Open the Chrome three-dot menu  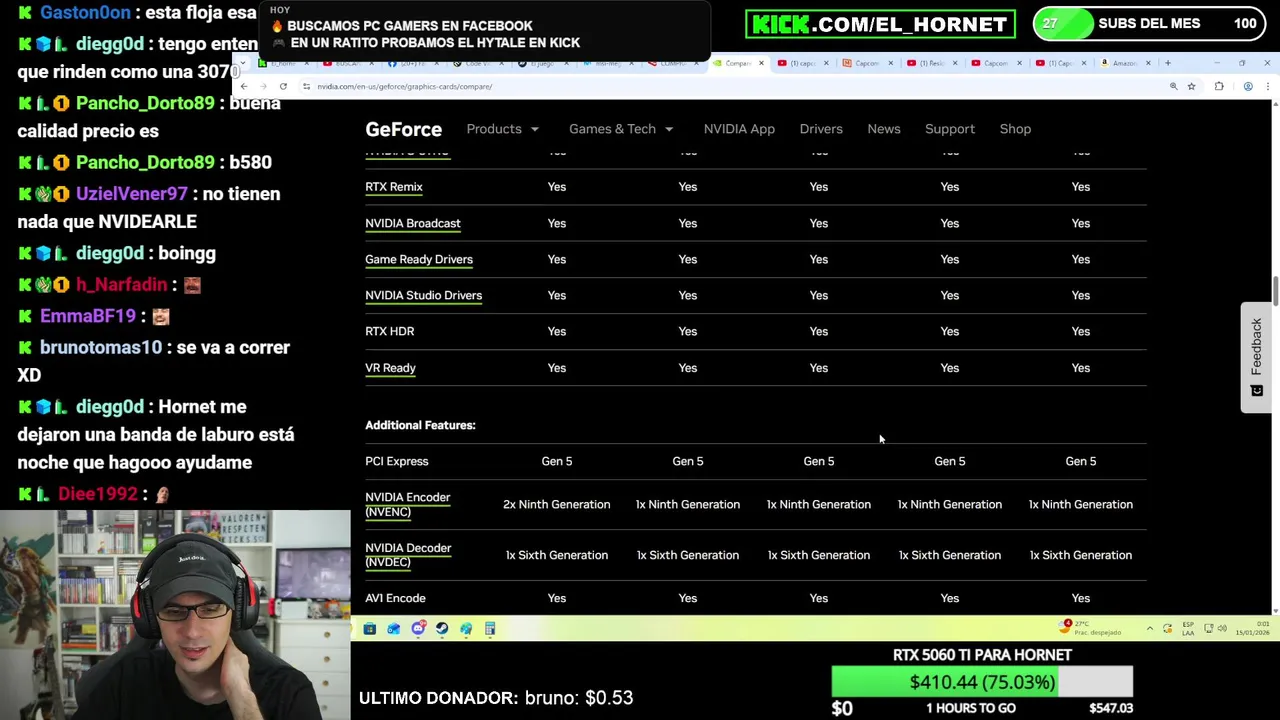pos(1268,86)
